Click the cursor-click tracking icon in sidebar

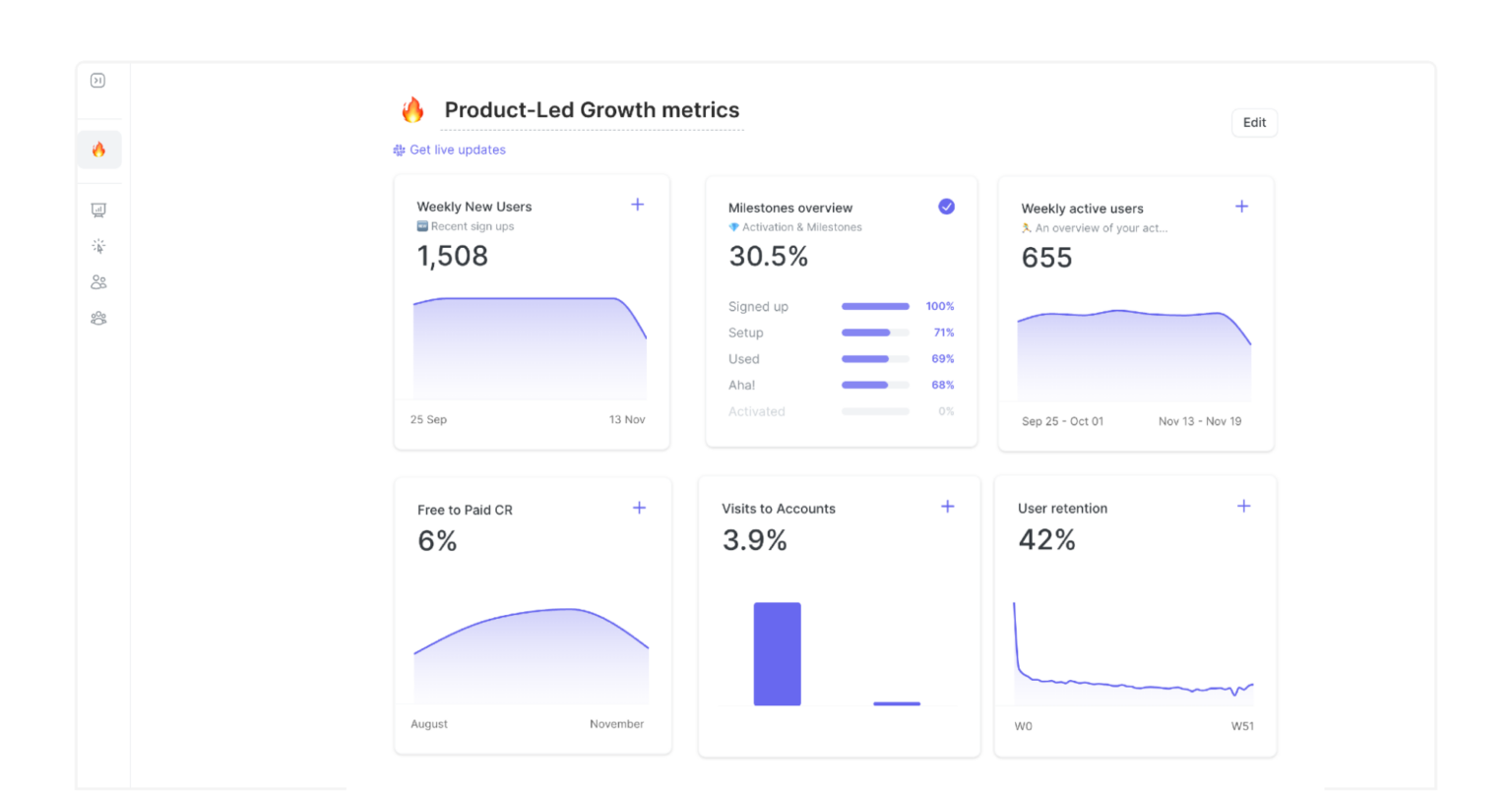click(98, 246)
